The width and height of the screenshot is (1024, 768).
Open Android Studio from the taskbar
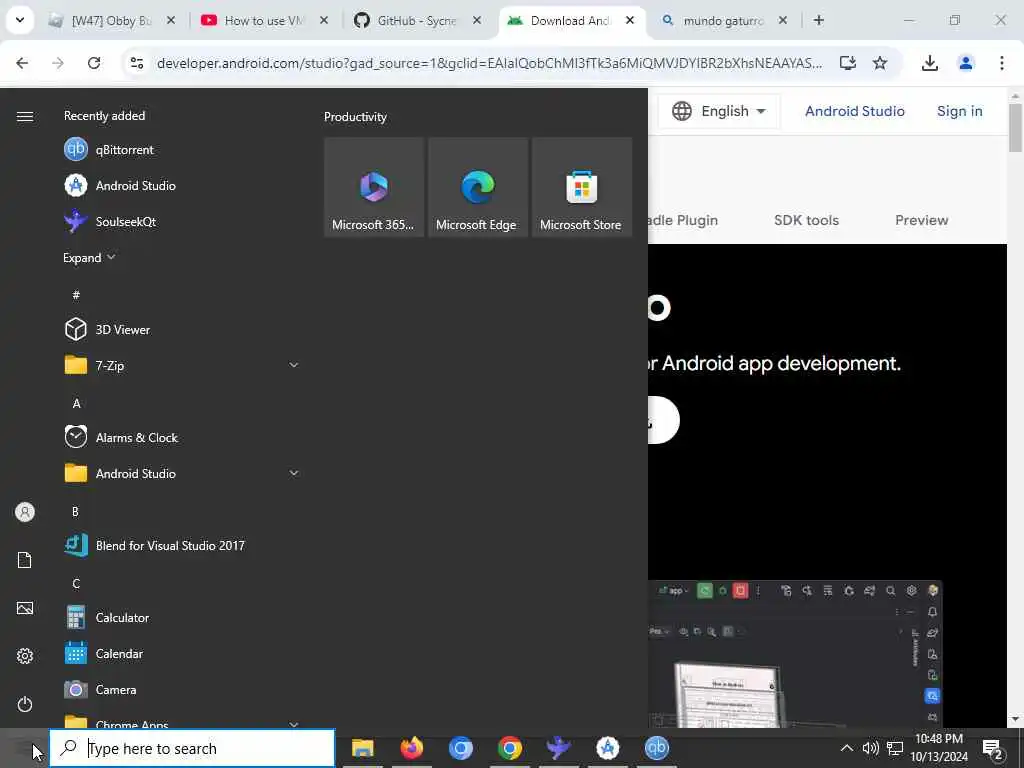607,748
